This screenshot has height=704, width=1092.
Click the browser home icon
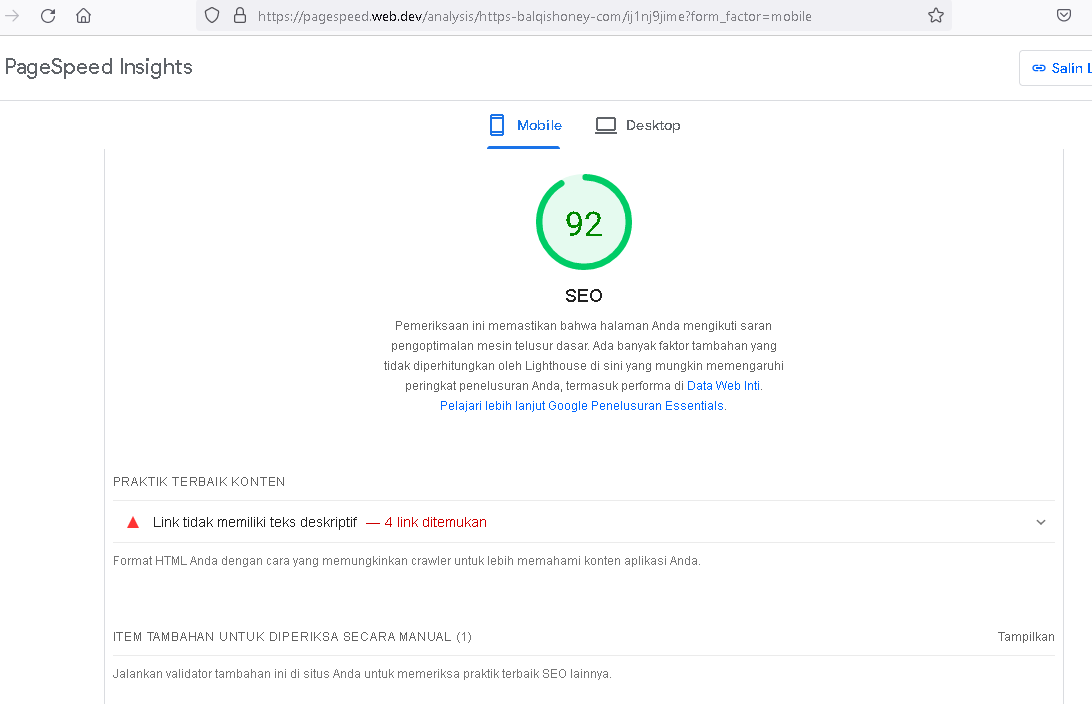point(84,16)
